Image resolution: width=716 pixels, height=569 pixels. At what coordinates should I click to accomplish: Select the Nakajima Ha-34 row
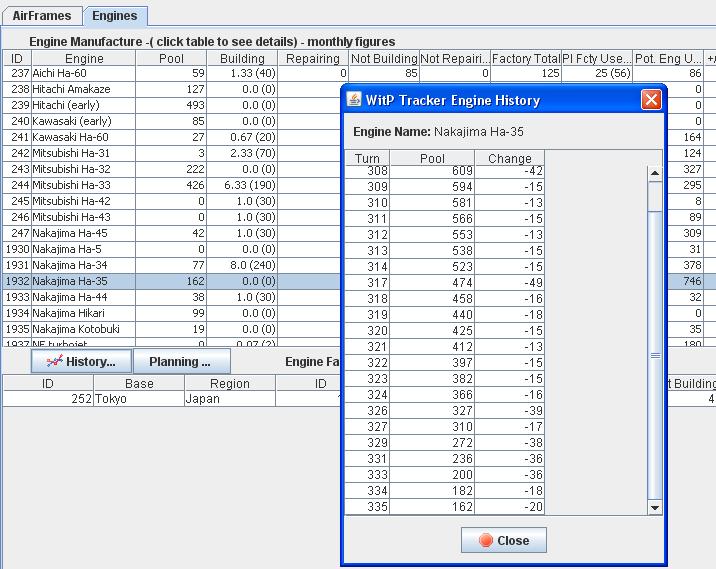(x=172, y=265)
